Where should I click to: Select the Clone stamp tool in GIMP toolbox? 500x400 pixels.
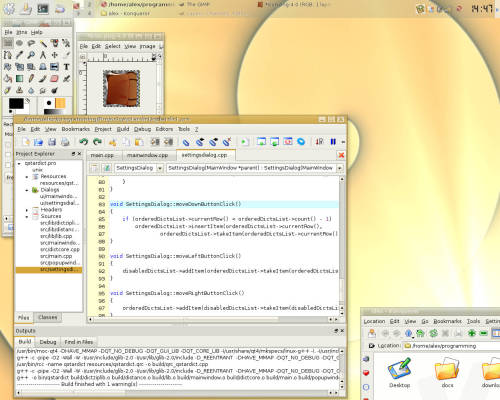click(20, 90)
